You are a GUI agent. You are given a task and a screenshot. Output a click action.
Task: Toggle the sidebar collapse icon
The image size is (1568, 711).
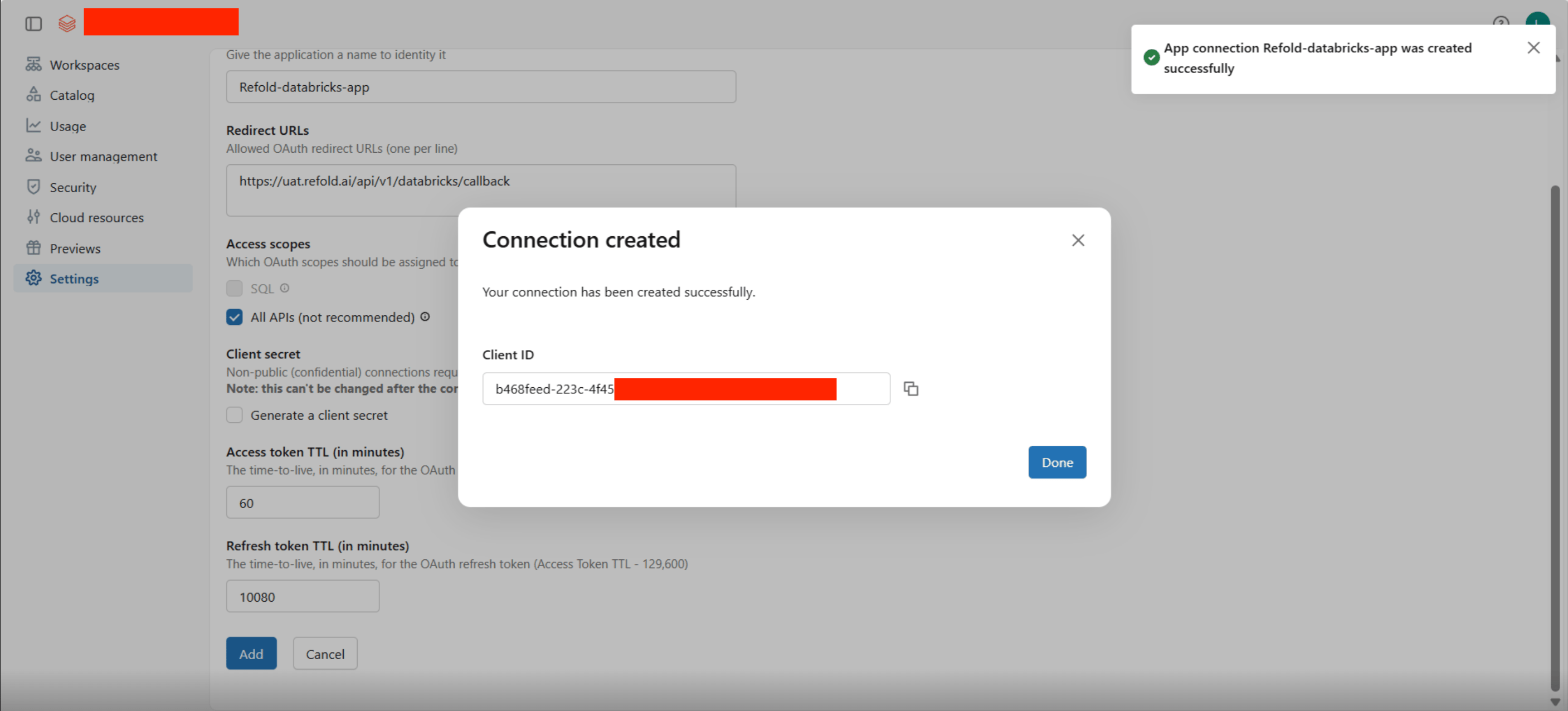33,24
